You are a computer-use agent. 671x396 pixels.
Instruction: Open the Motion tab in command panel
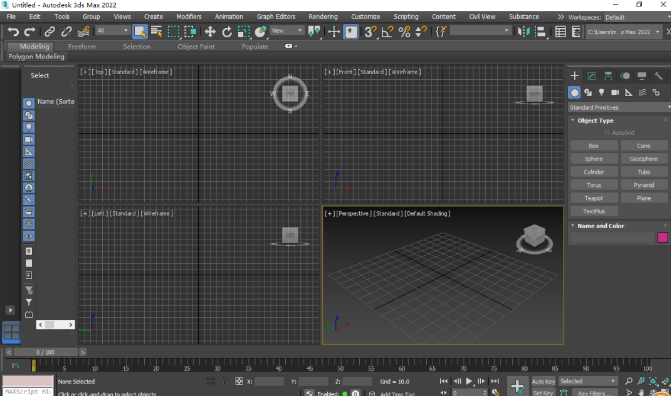pos(625,76)
